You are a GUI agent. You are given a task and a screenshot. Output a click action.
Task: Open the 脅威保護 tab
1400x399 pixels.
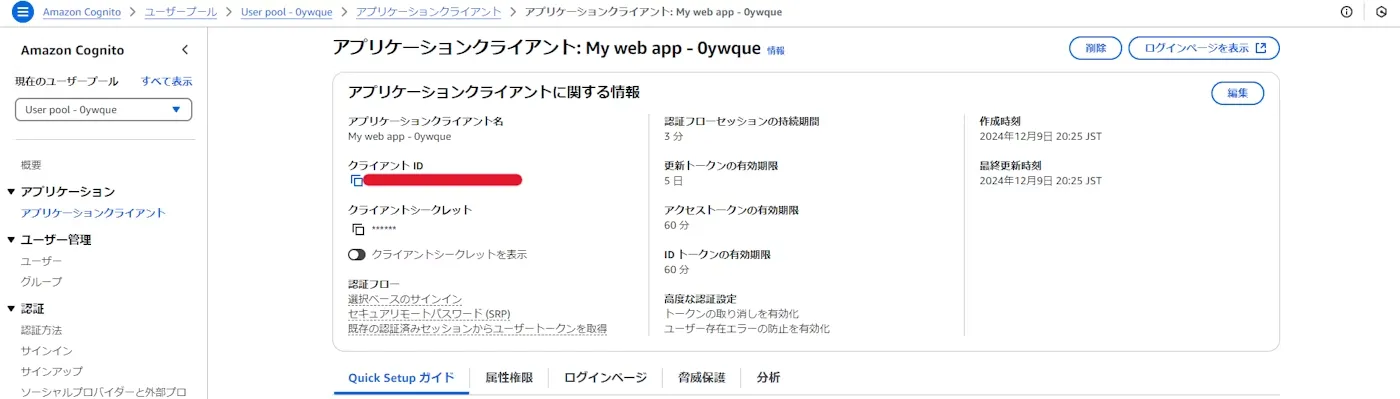coord(702,378)
